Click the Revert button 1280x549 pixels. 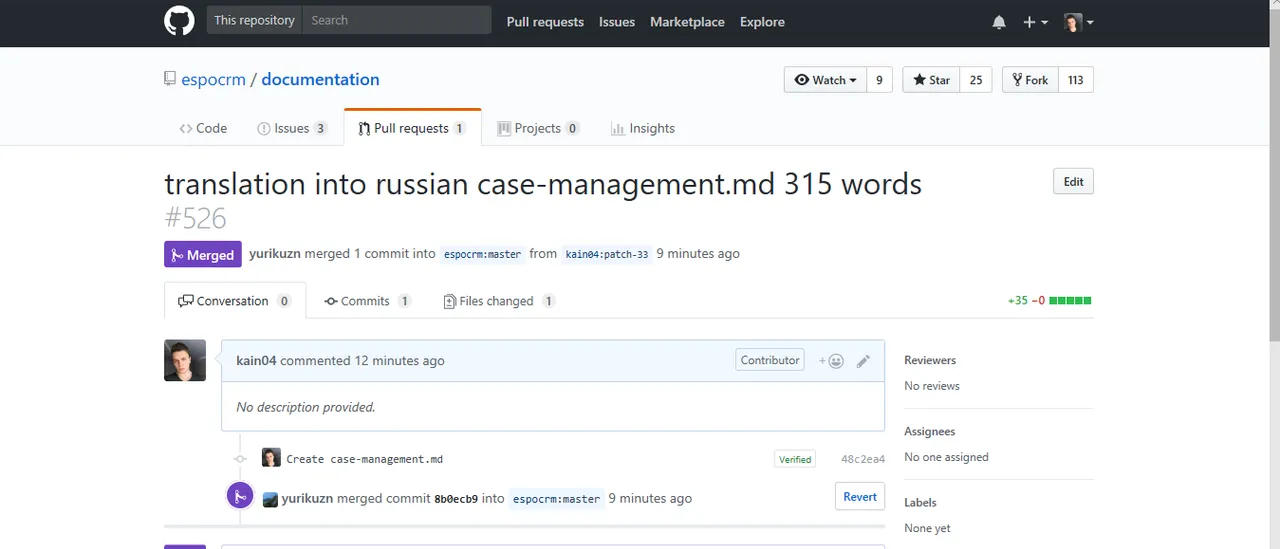click(x=860, y=496)
